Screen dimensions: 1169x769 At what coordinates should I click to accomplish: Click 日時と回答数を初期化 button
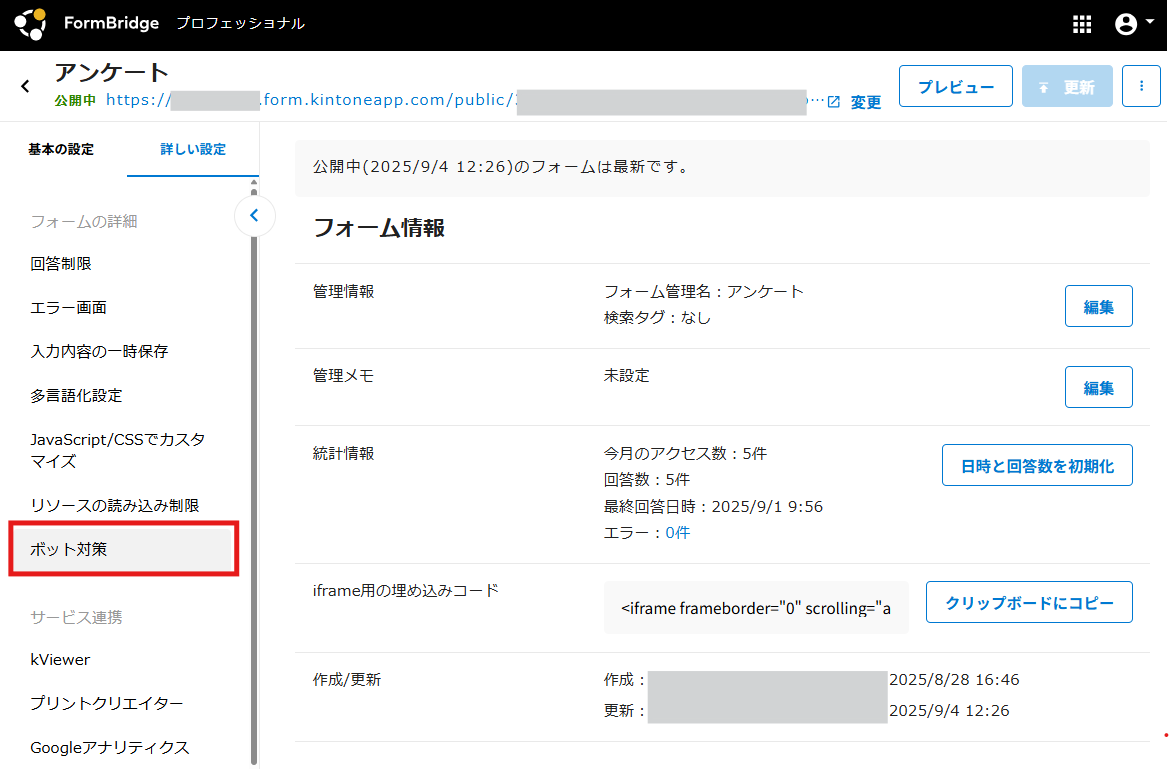pyautogui.click(x=1037, y=465)
